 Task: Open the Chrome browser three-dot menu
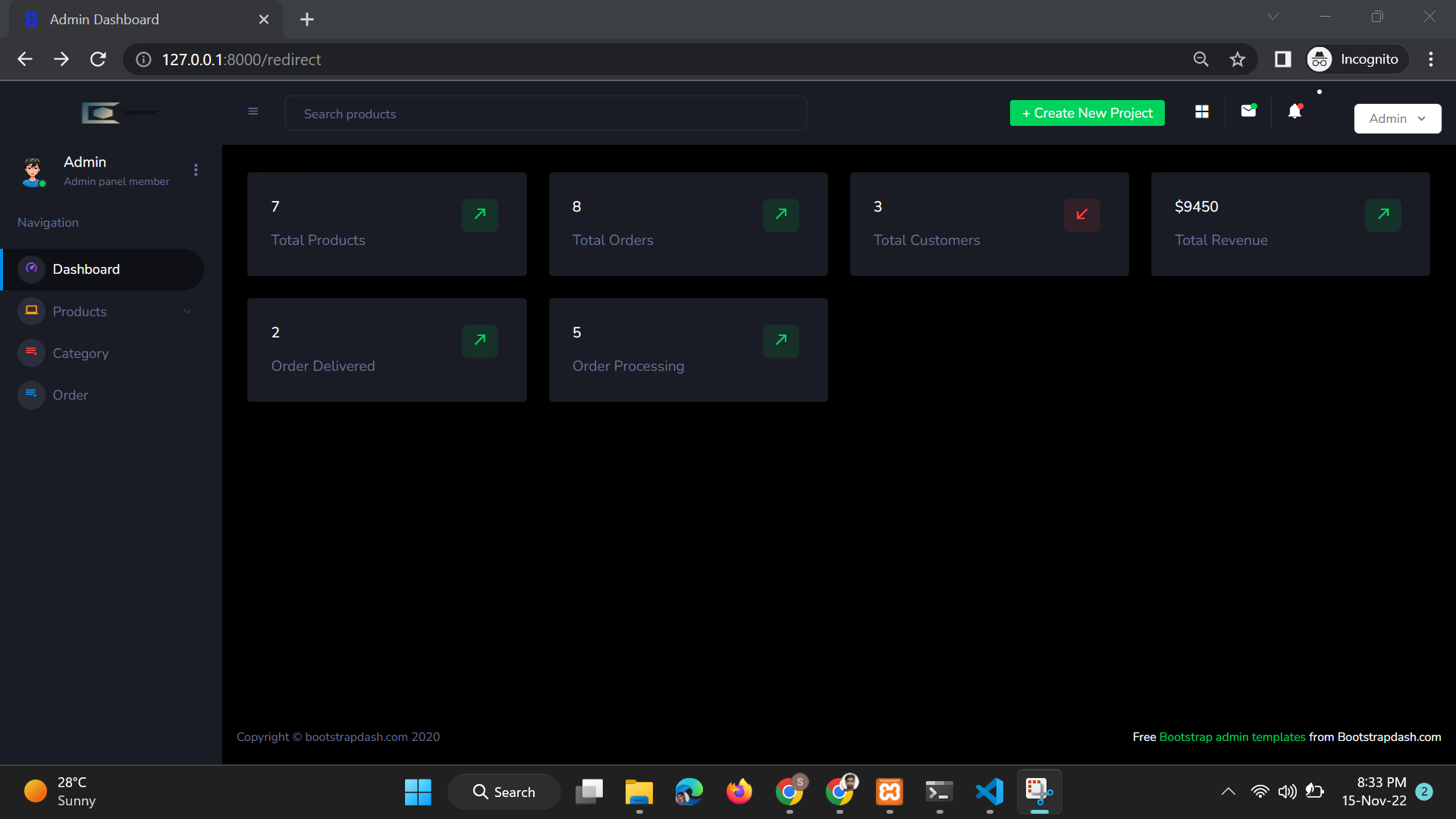(x=1431, y=59)
